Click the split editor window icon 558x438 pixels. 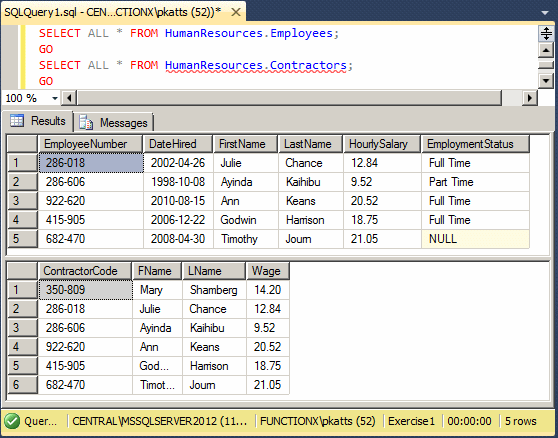click(546, 33)
